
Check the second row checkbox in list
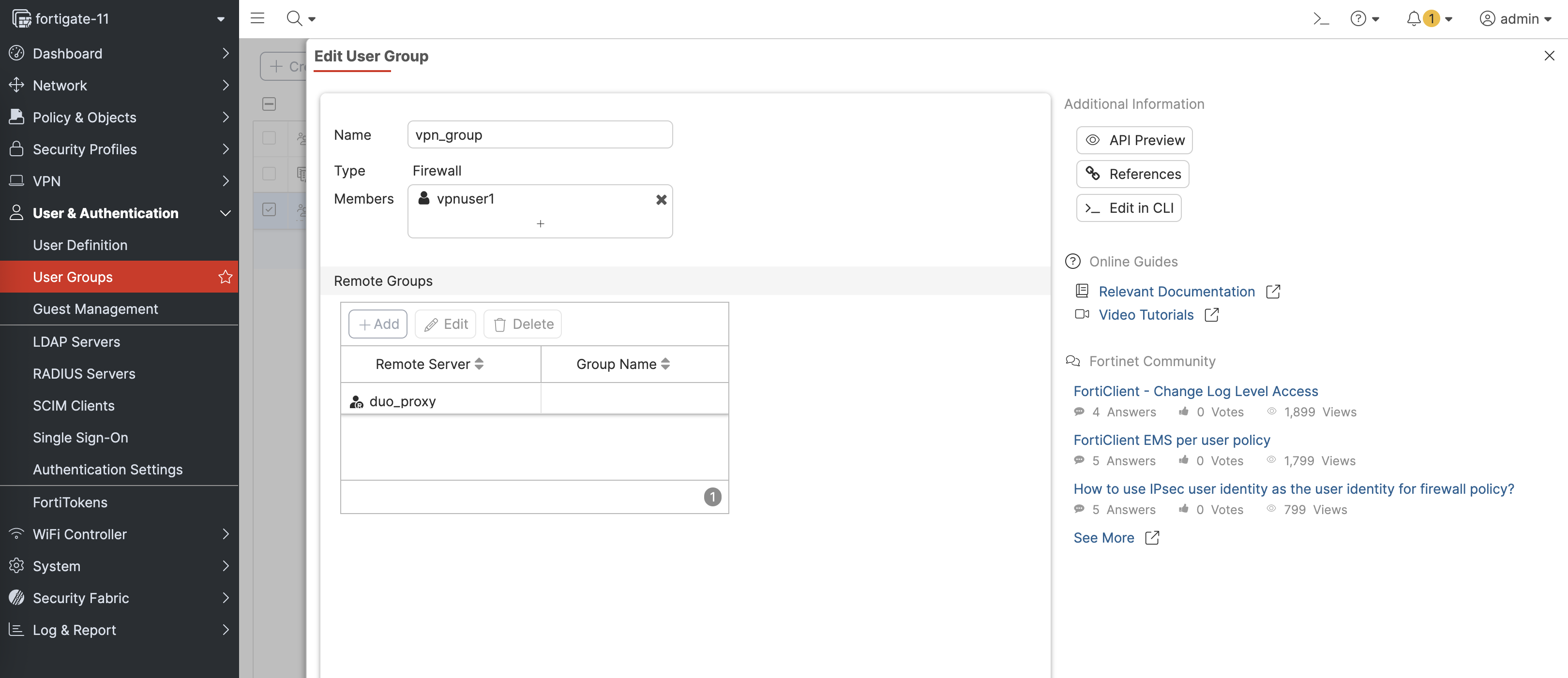click(269, 174)
